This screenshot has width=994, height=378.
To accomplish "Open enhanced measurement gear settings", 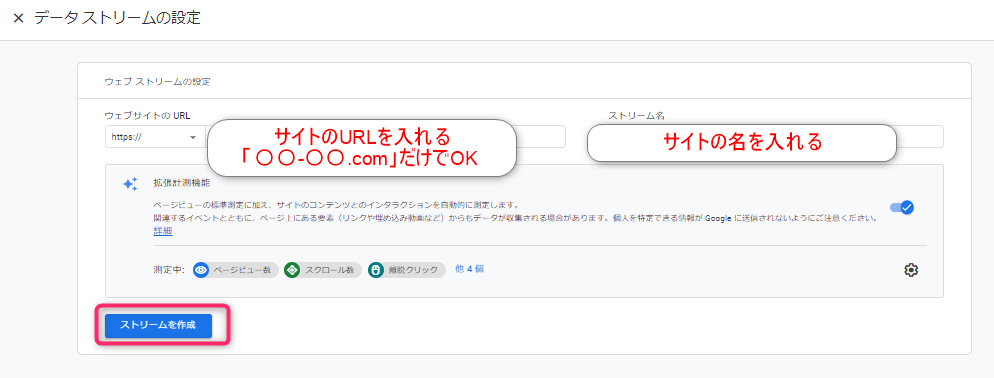I will 911,270.
